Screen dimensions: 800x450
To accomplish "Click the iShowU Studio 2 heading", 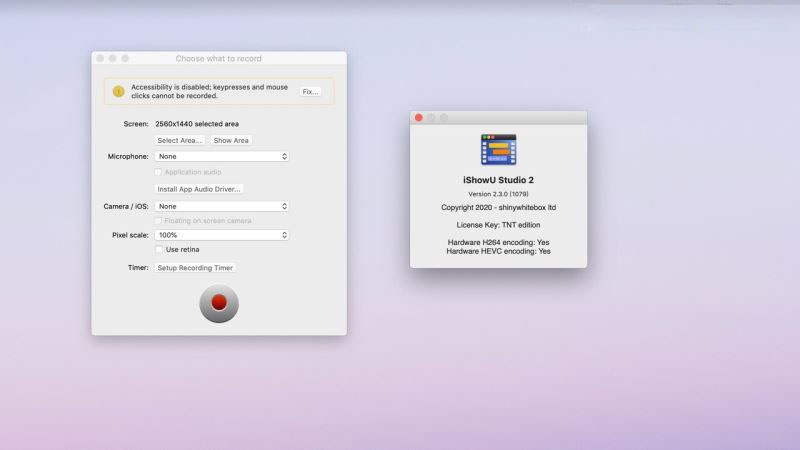I will [498, 180].
